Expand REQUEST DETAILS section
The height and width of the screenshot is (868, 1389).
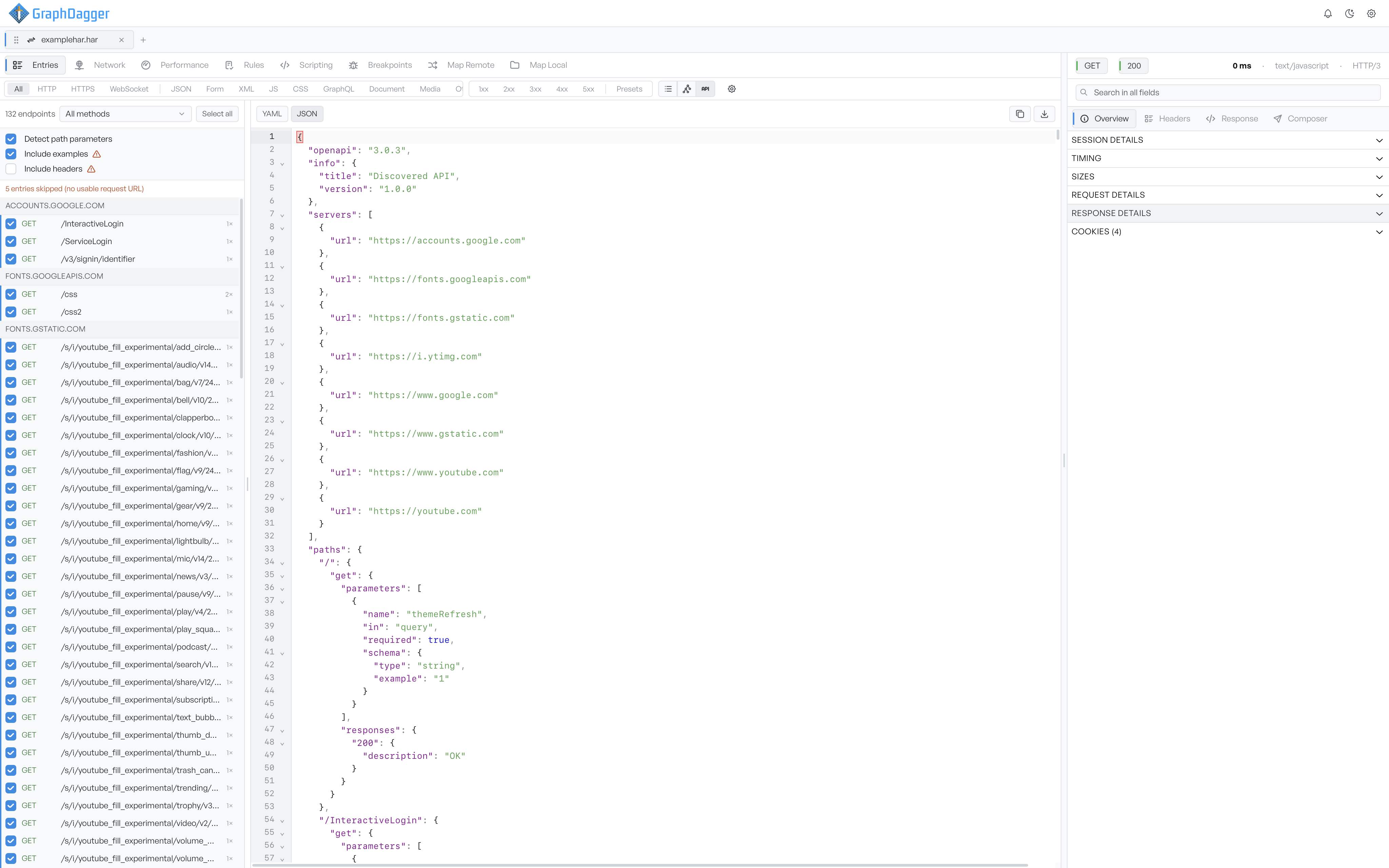[1228, 195]
